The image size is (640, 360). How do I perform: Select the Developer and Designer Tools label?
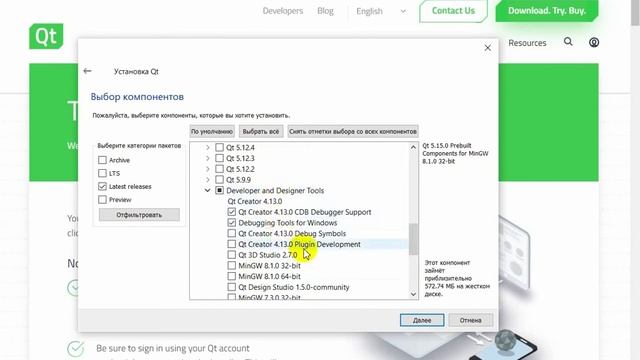click(275, 190)
